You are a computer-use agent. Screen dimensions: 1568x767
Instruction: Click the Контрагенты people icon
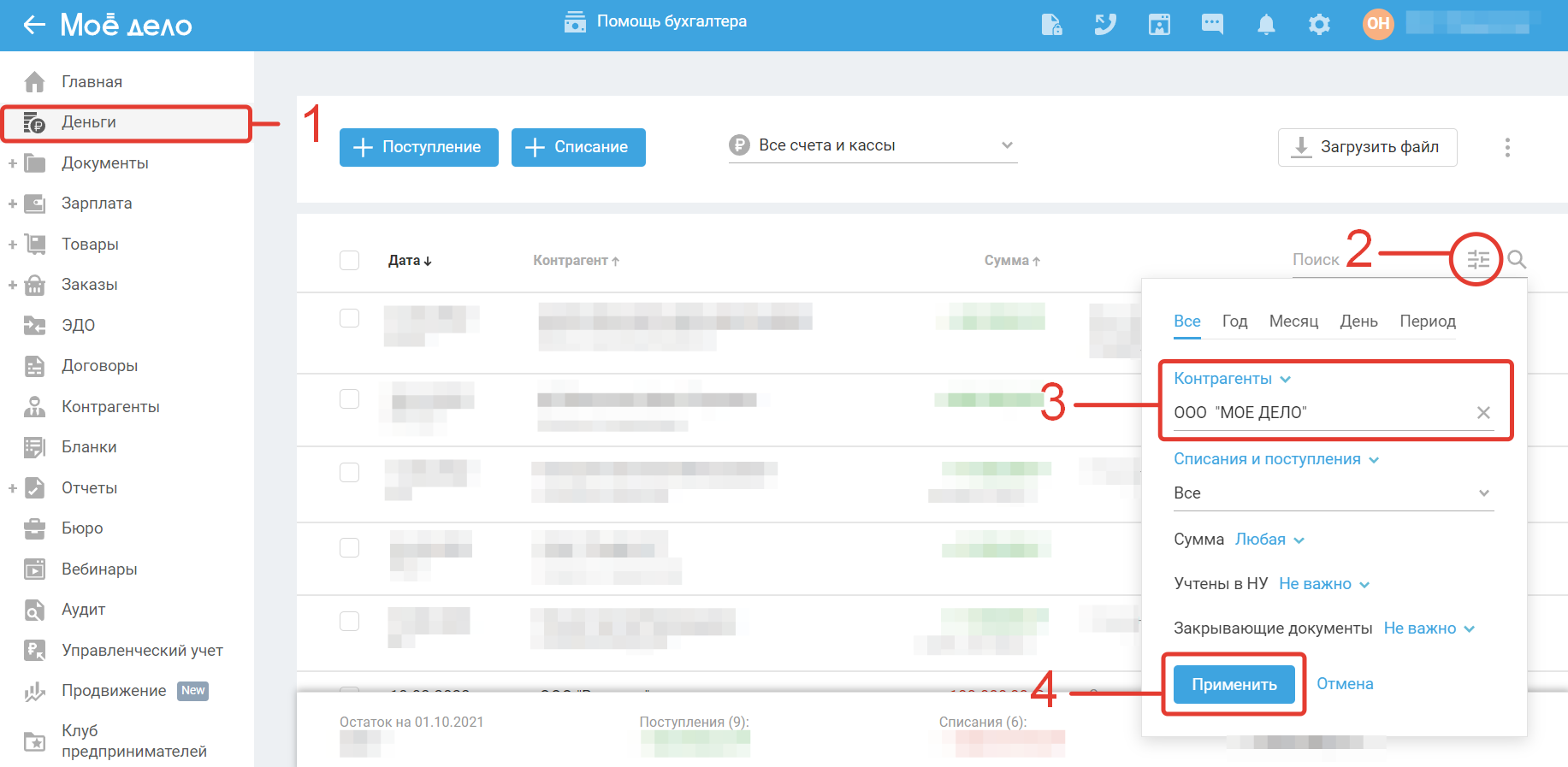tap(35, 407)
